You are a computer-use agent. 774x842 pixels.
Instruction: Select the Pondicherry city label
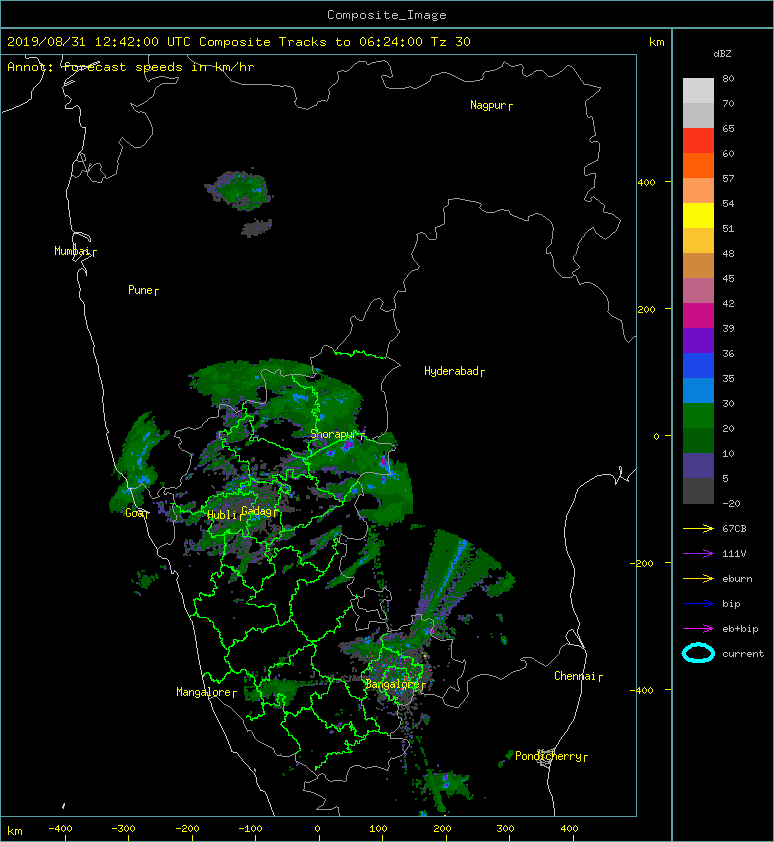point(548,756)
